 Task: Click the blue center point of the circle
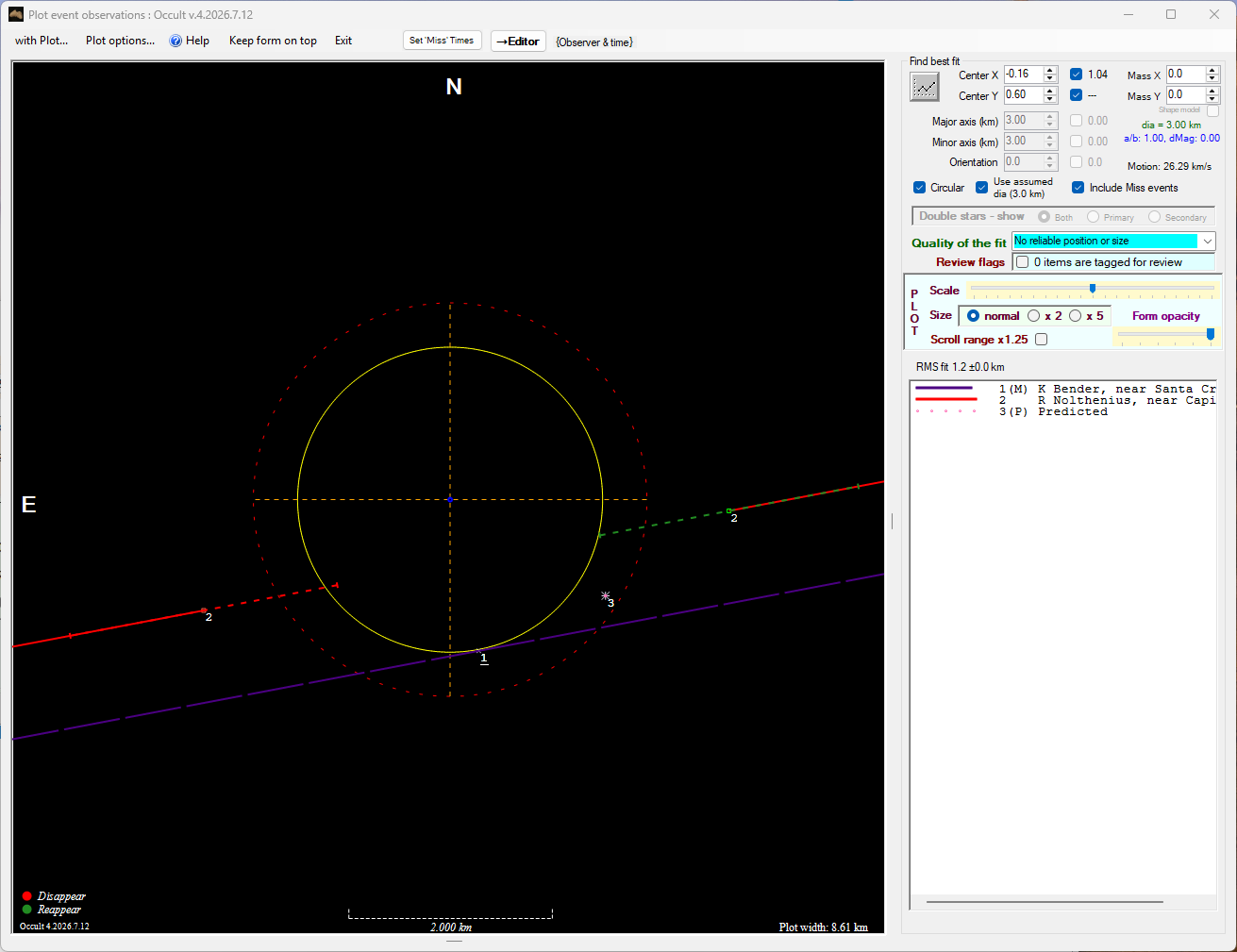[x=450, y=499]
